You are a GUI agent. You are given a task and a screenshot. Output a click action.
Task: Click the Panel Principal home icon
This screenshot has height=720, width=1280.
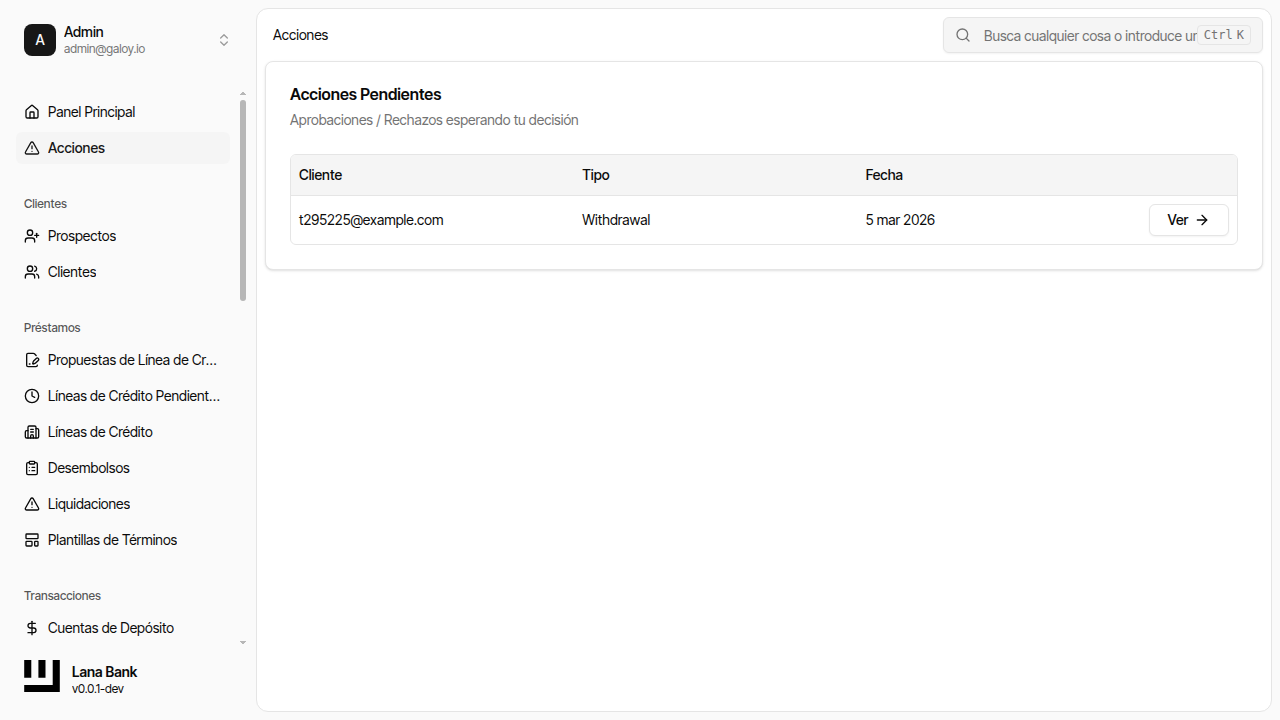[x=32, y=112]
